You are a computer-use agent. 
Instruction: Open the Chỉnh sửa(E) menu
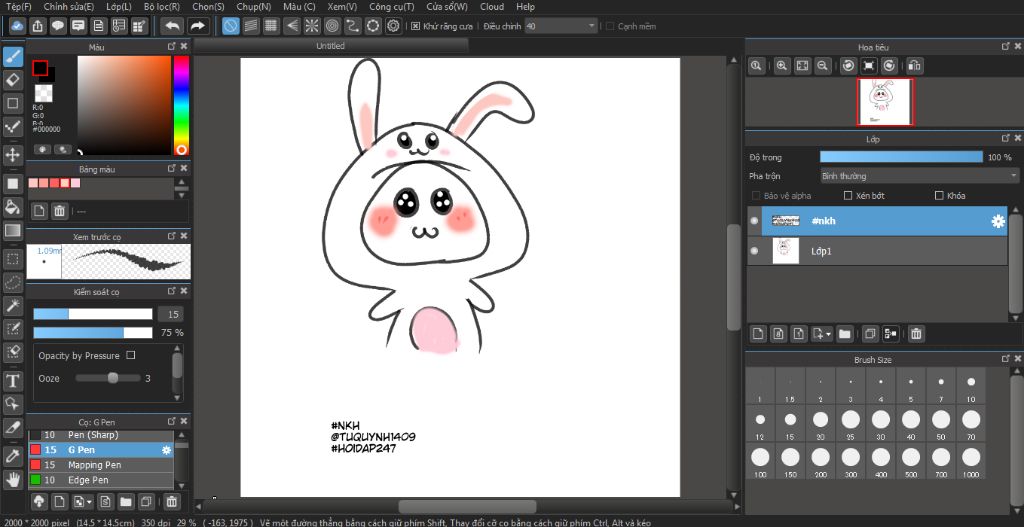coord(69,7)
